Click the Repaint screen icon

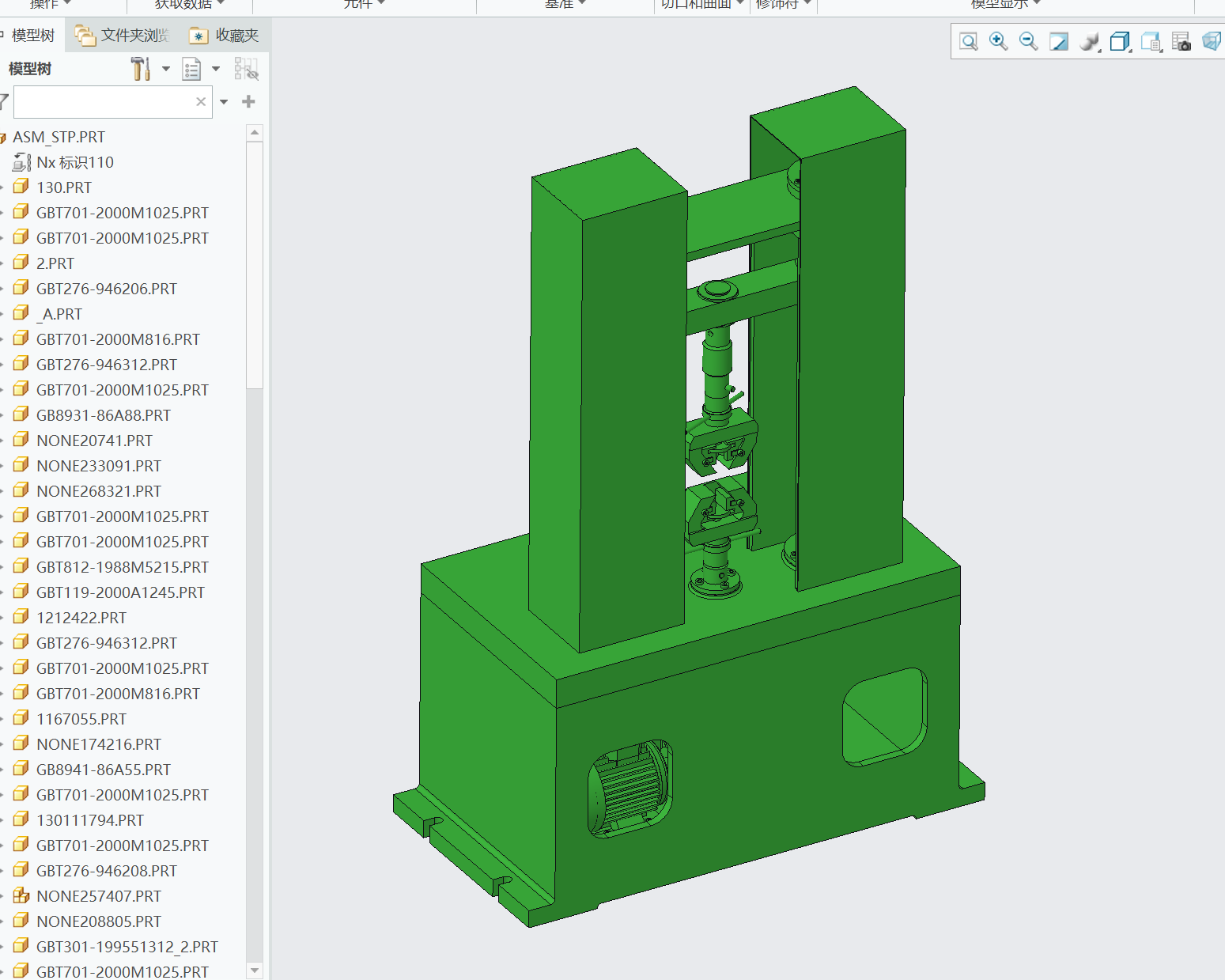click(1058, 41)
